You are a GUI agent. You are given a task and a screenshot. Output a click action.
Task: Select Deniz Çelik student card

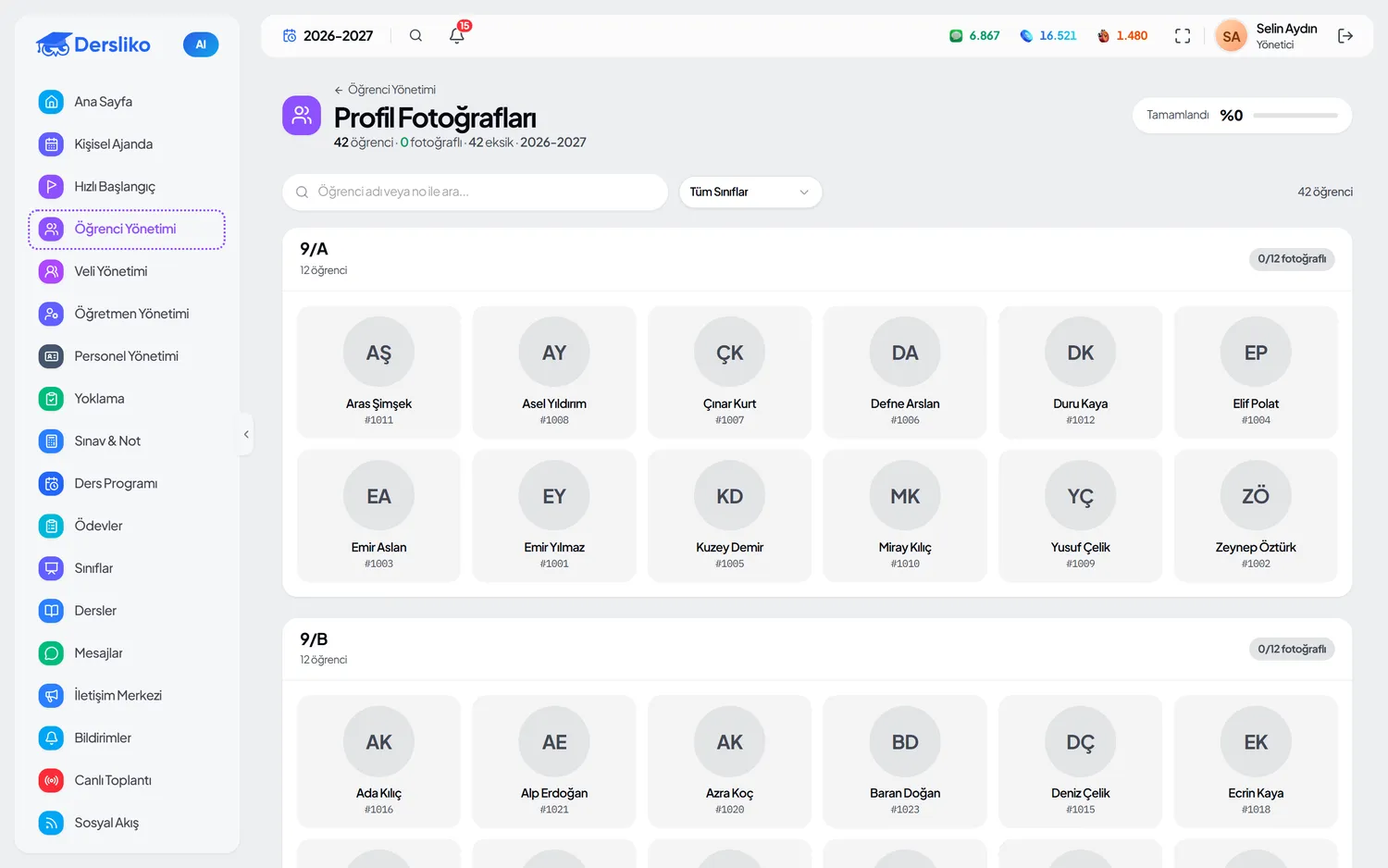click(1080, 762)
